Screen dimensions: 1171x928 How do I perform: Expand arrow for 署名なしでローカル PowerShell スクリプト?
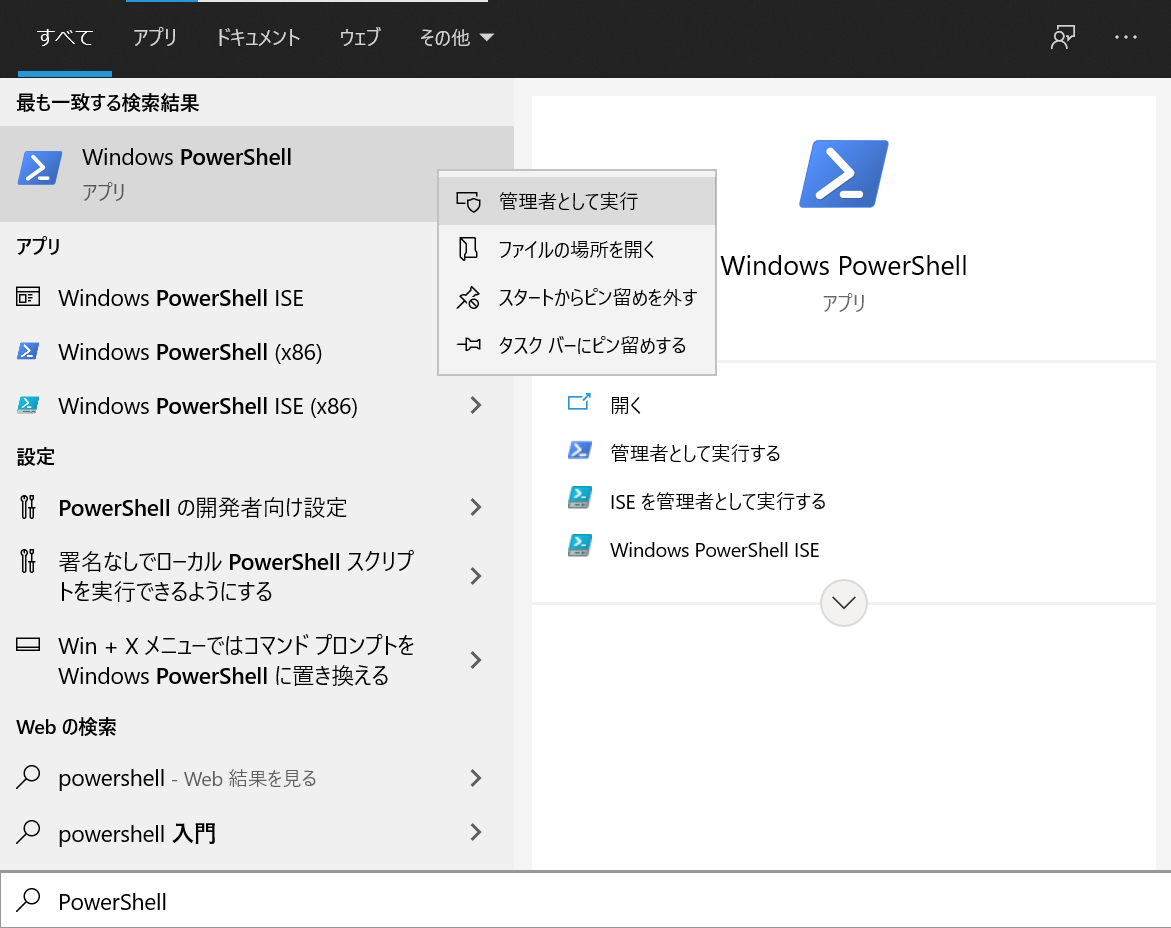click(x=476, y=576)
